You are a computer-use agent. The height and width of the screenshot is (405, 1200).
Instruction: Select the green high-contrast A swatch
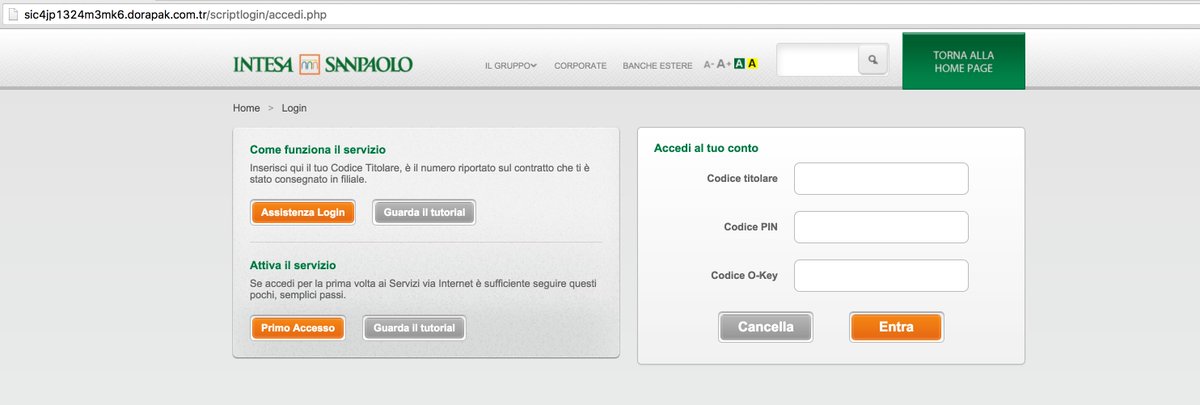point(739,64)
